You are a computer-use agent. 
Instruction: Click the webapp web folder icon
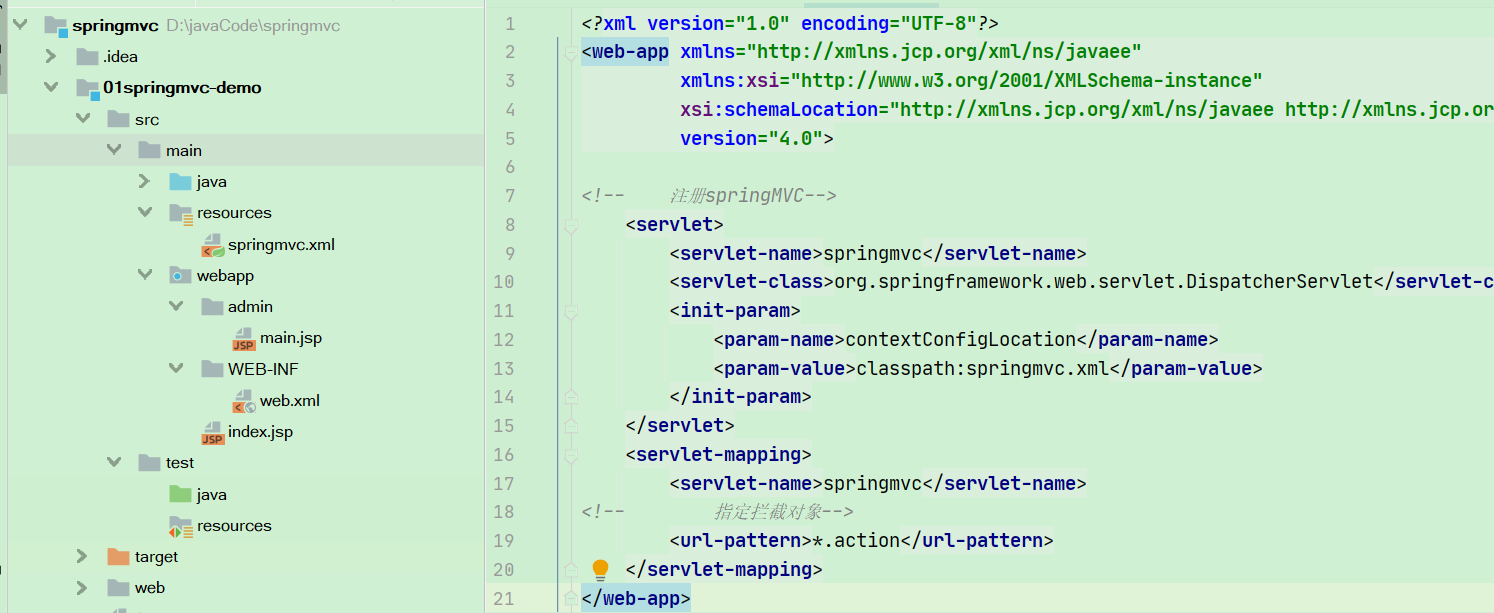click(x=180, y=276)
